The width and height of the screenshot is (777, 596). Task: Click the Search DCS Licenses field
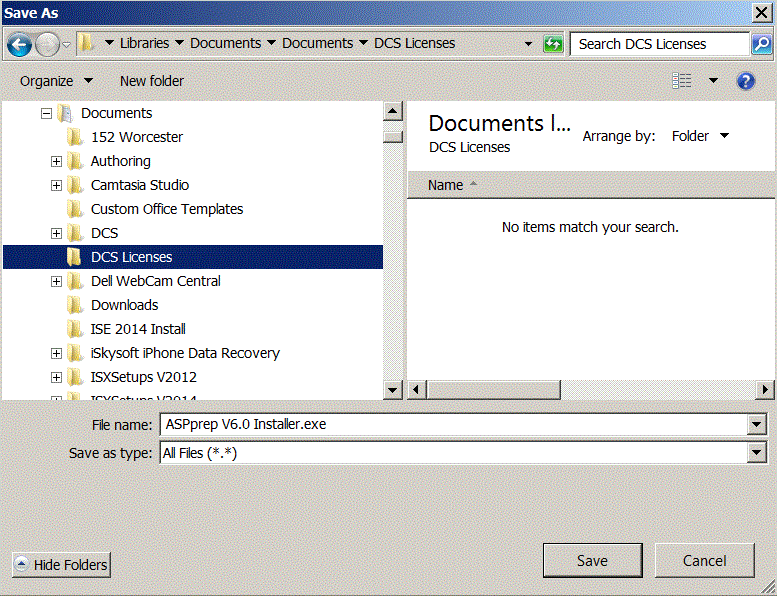659,44
